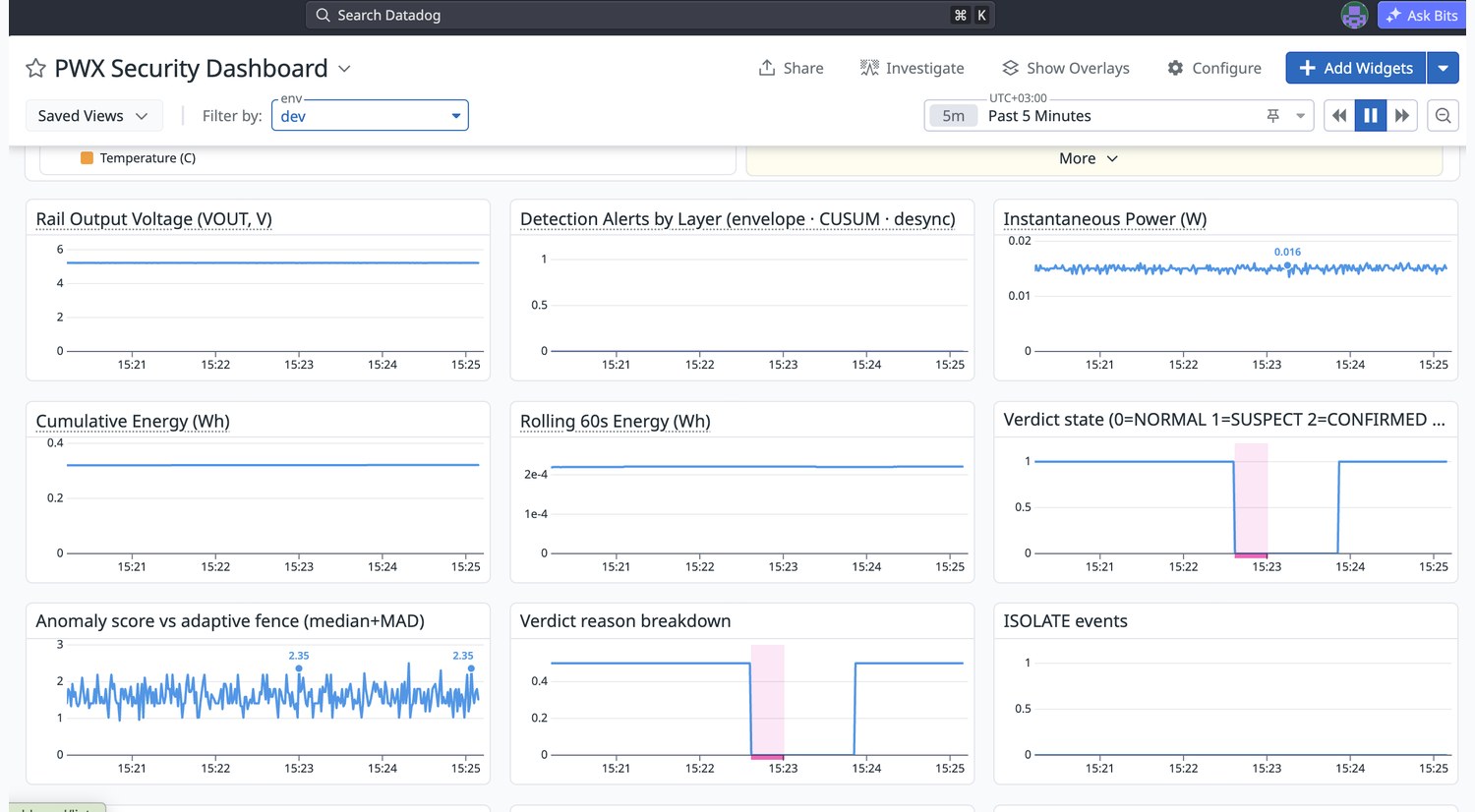Viewport: 1475px width, 812px height.
Task: Pause live dashboard updates
Action: (x=1371, y=116)
